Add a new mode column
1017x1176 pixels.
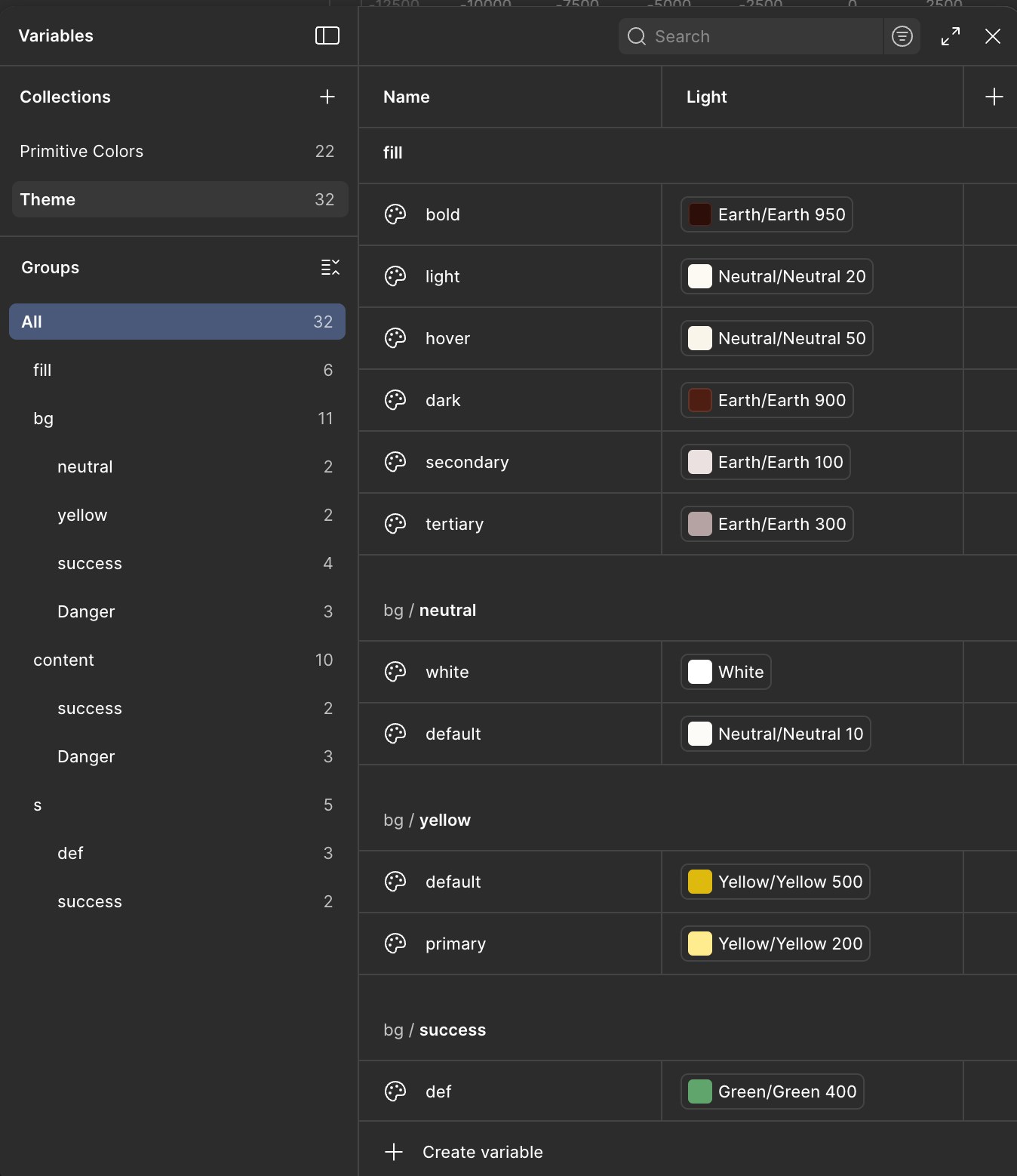pos(994,97)
